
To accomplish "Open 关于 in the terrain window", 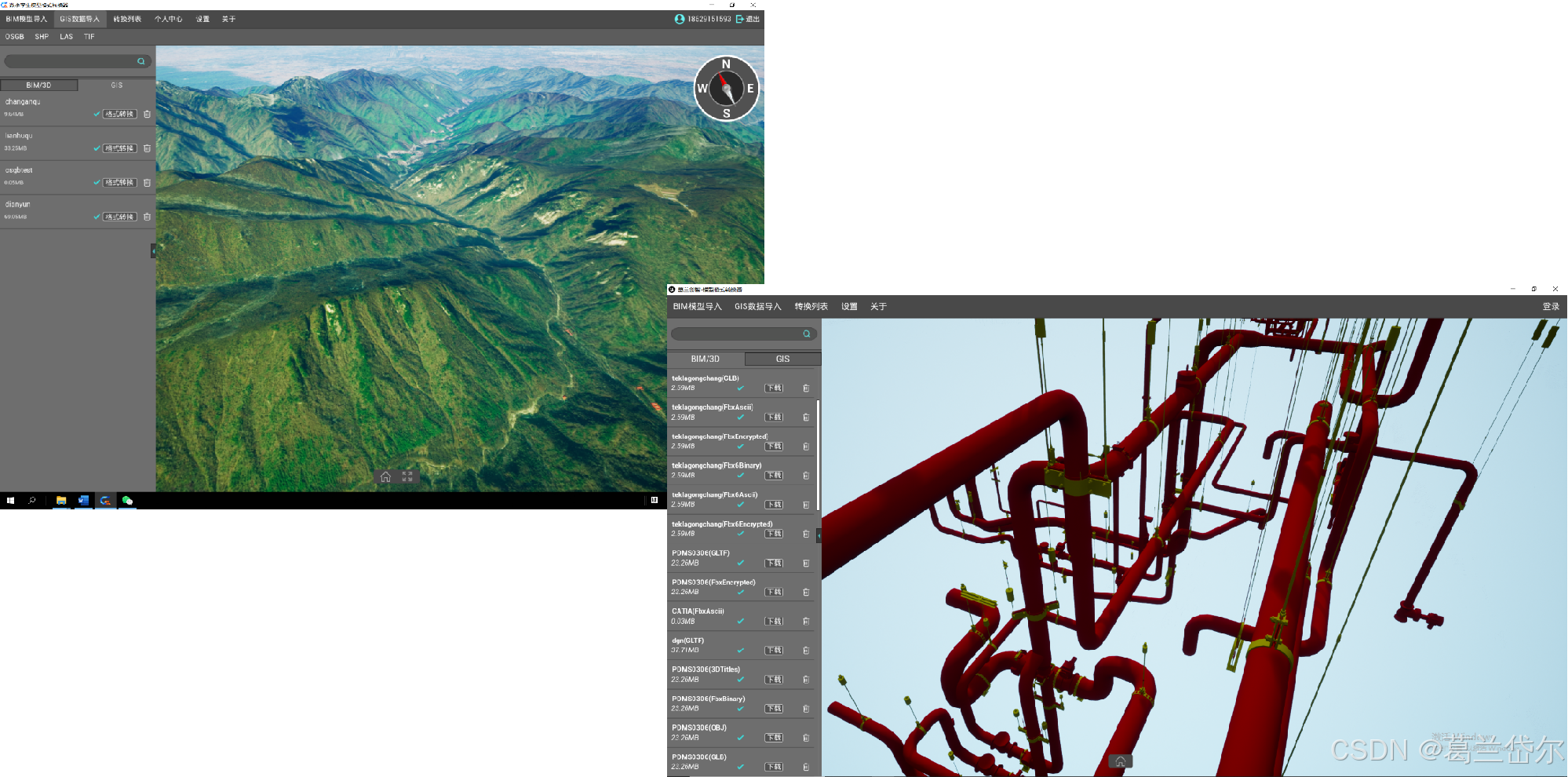I will 228,19.
